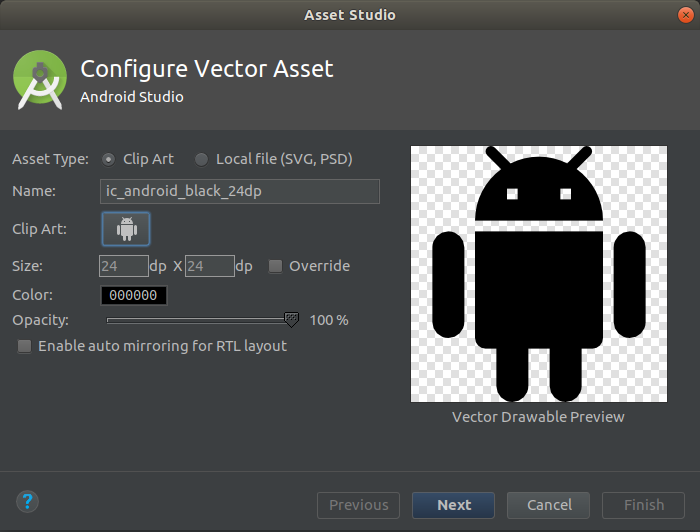Open the Clip Art Android icon picker
700x532 pixels.
coord(126,229)
